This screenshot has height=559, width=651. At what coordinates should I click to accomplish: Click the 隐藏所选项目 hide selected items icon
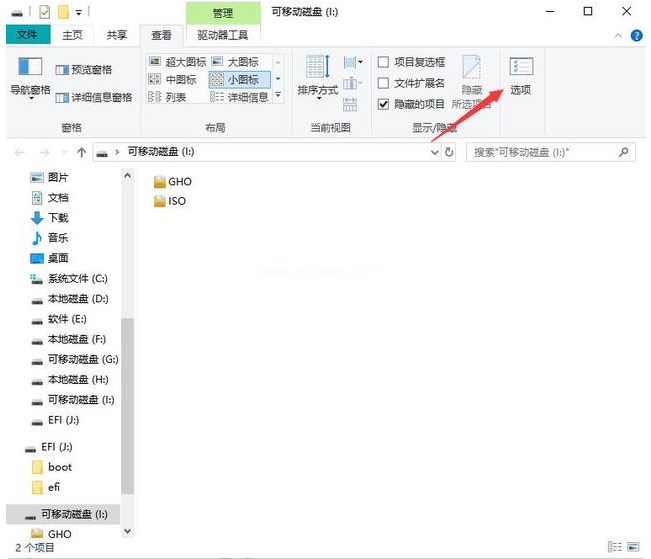click(471, 76)
